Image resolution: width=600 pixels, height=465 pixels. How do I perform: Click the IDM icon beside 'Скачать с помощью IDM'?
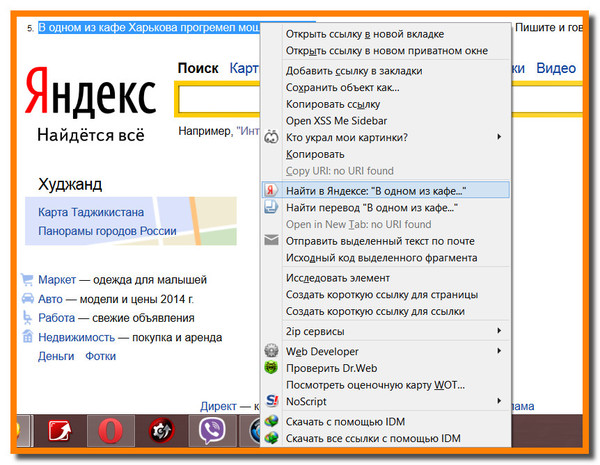(x=271, y=421)
